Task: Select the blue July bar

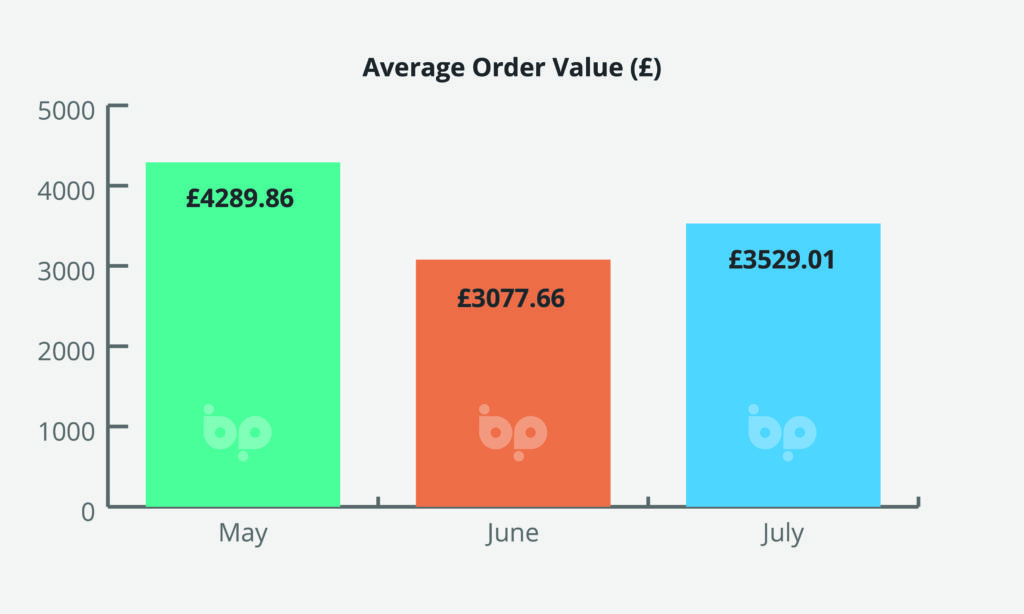Action: pyautogui.click(x=783, y=365)
